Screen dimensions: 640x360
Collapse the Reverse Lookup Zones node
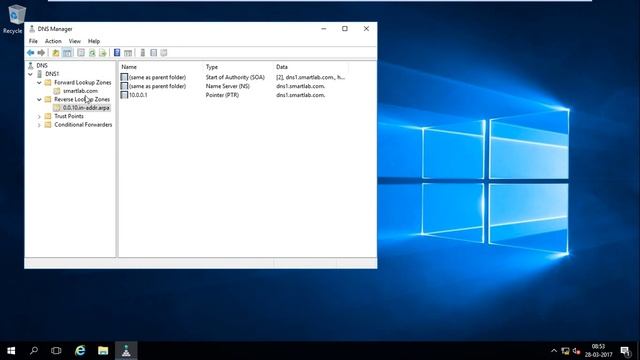tap(39, 100)
